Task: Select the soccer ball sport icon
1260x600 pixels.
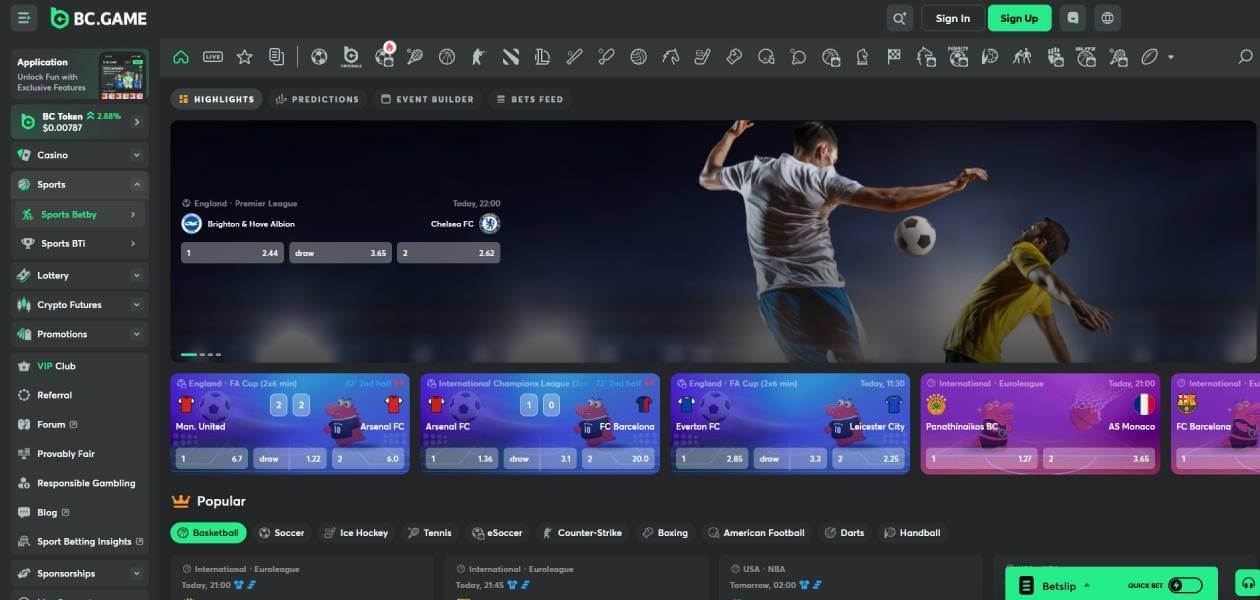Action: click(x=319, y=57)
